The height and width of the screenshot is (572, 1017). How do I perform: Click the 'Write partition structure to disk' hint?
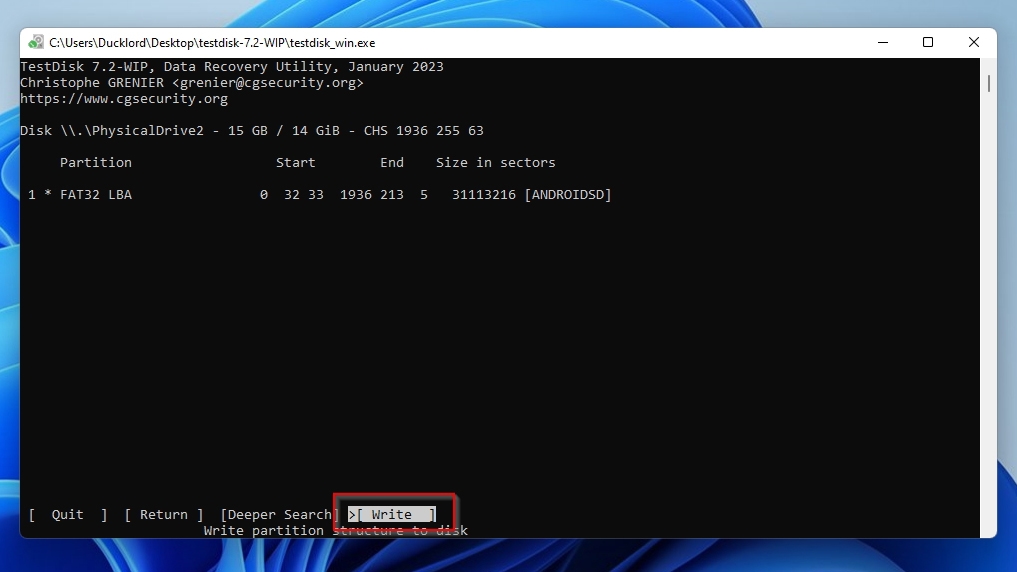pyautogui.click(x=335, y=530)
